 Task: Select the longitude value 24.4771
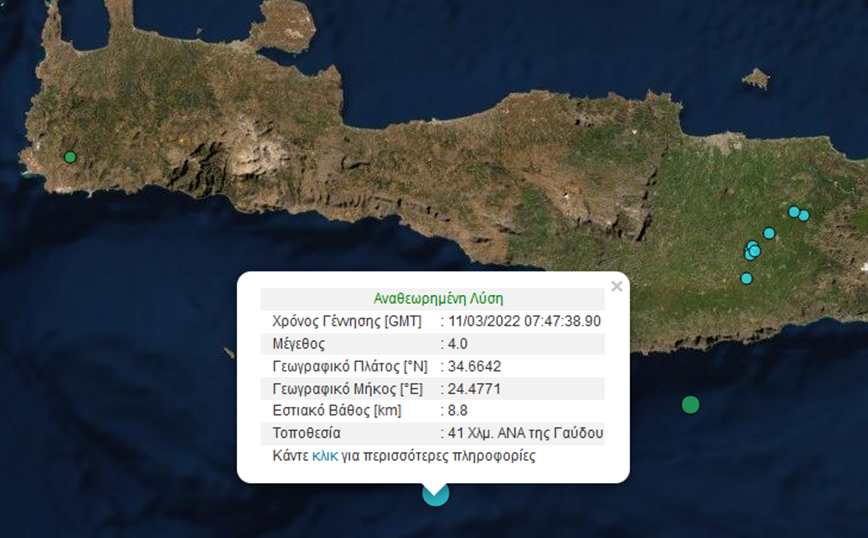click(476, 388)
